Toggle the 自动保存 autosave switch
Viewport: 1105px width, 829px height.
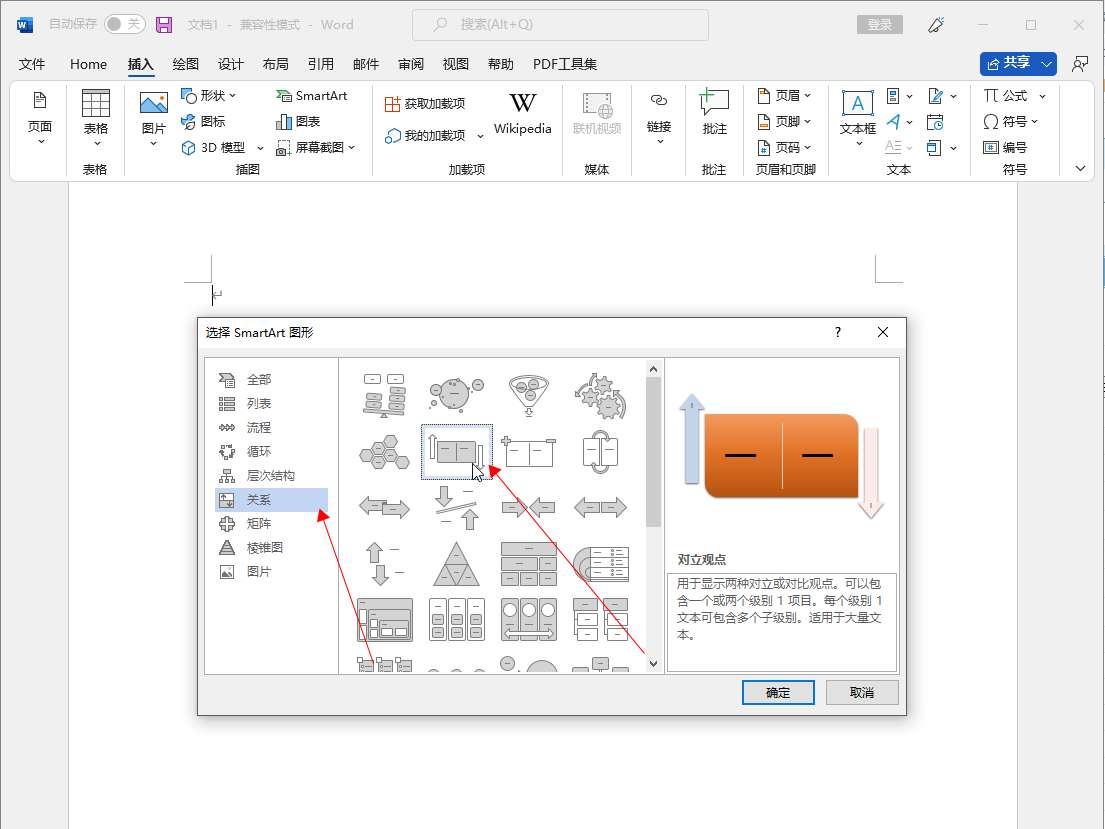(x=124, y=25)
